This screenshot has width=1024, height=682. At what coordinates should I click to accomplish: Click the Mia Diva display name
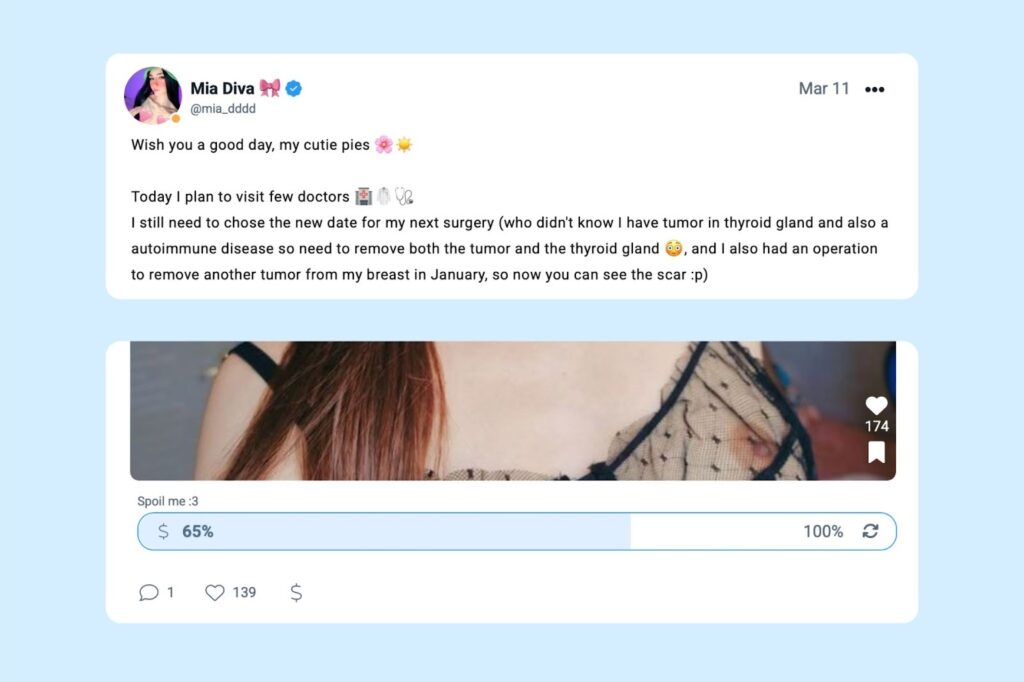(222, 89)
